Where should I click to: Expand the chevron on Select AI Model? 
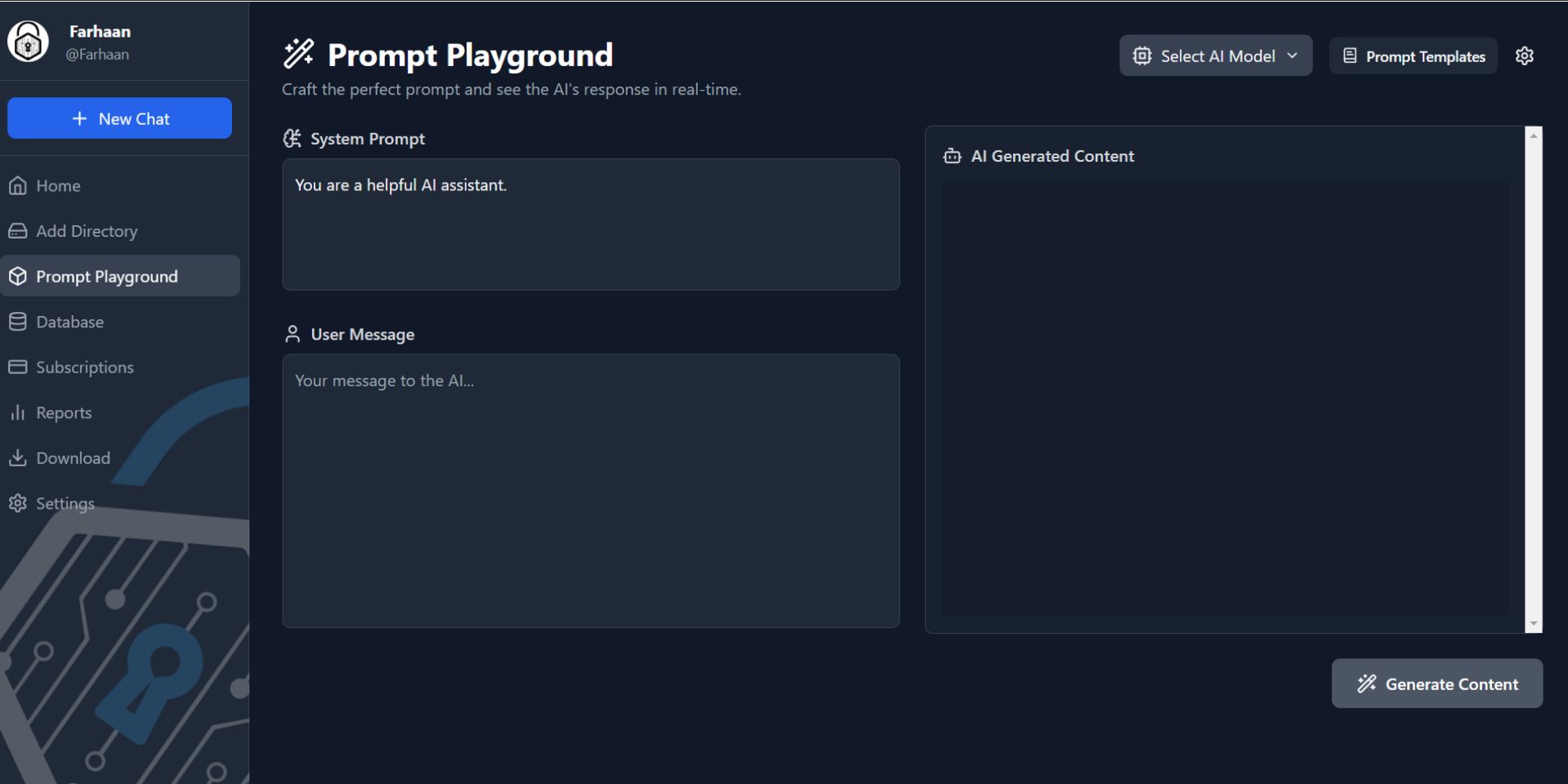click(1292, 56)
